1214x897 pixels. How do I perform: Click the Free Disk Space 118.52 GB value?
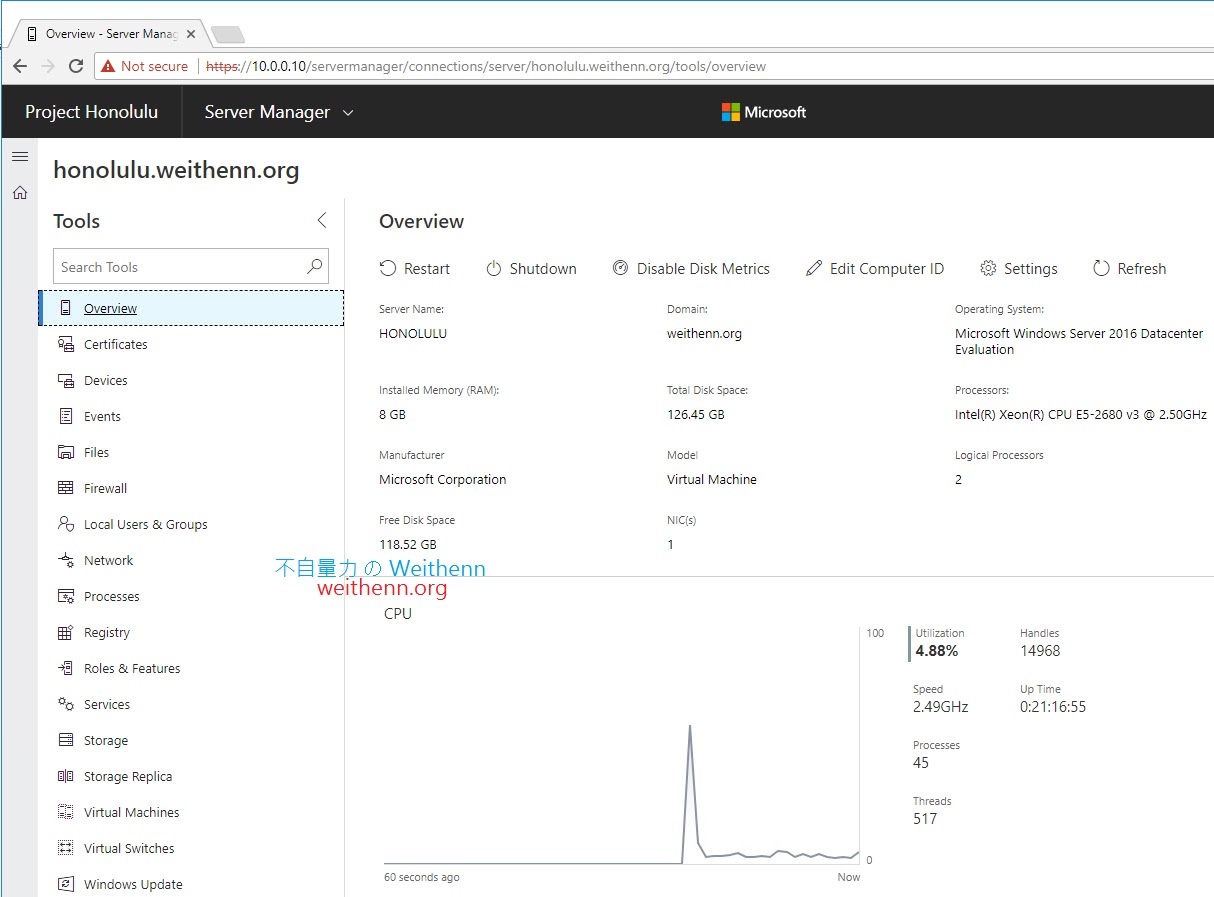click(x=408, y=545)
